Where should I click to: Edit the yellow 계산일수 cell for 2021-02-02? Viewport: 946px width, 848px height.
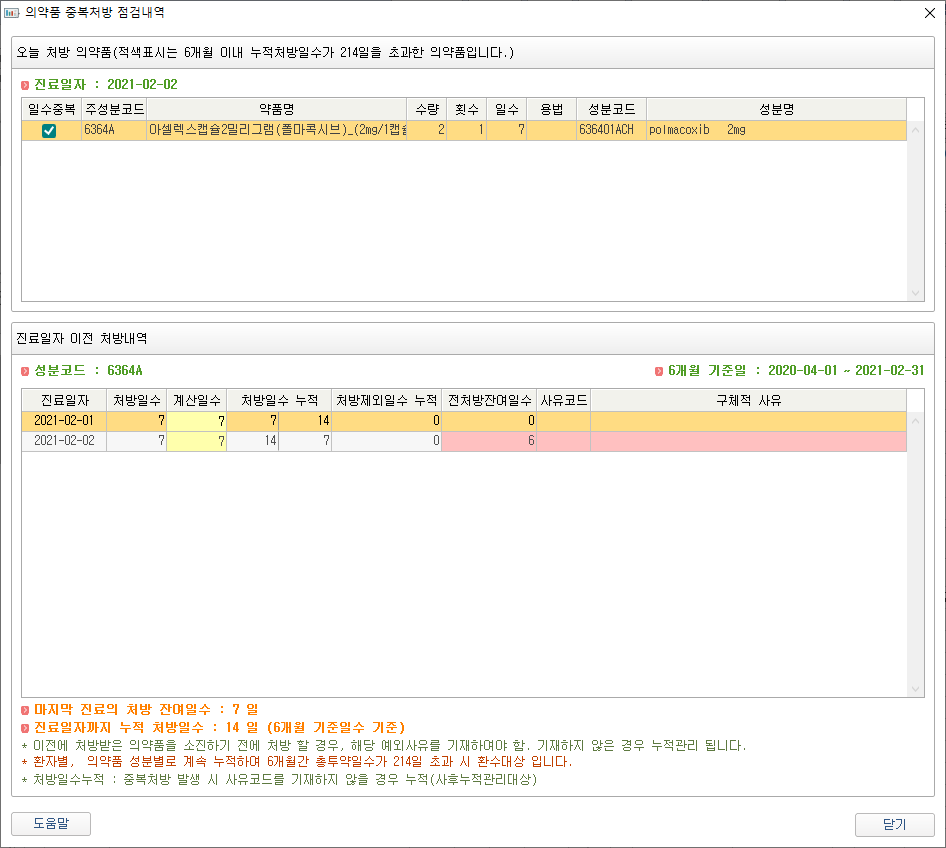(x=196, y=441)
